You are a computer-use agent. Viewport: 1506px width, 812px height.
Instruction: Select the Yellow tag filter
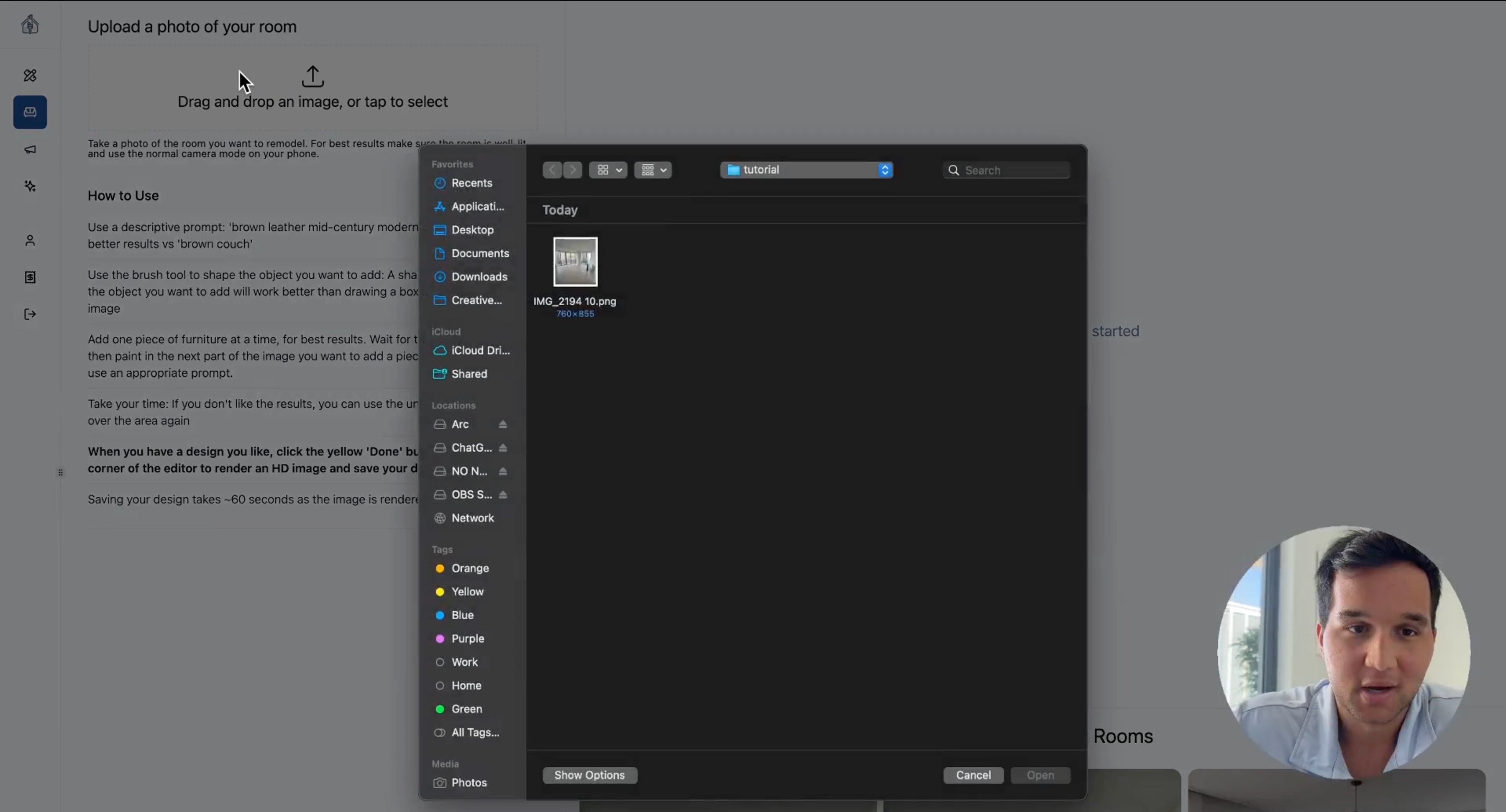[467, 591]
